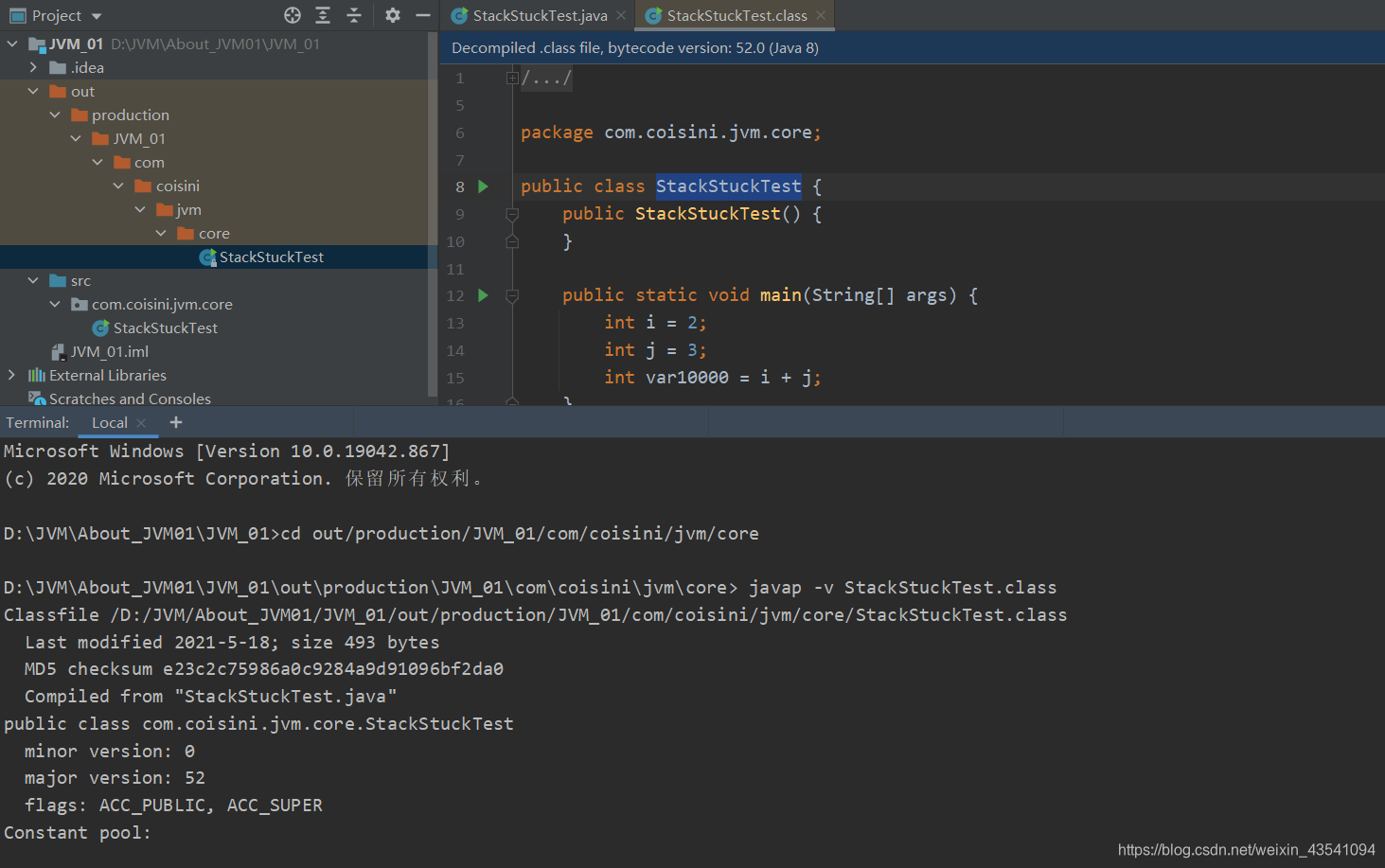Click the fold end marker on line 10

click(512, 241)
